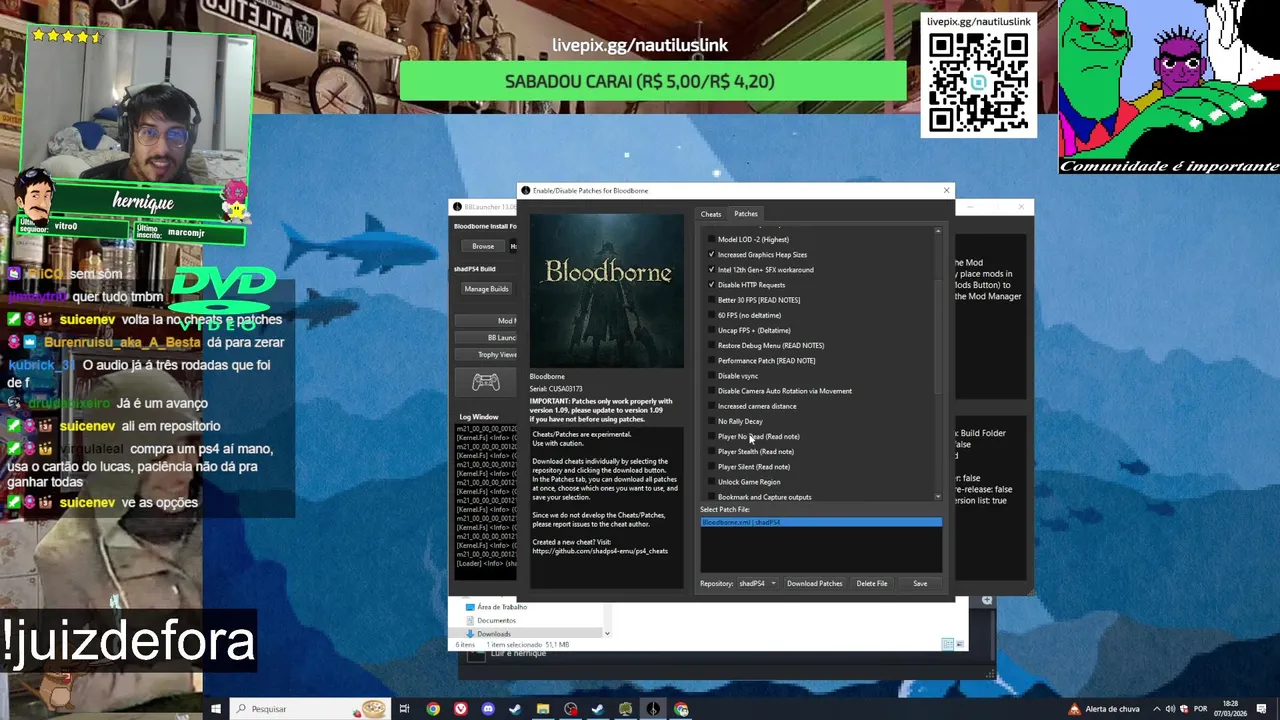Open Trophy Viewer in BBLauncher

(487, 354)
